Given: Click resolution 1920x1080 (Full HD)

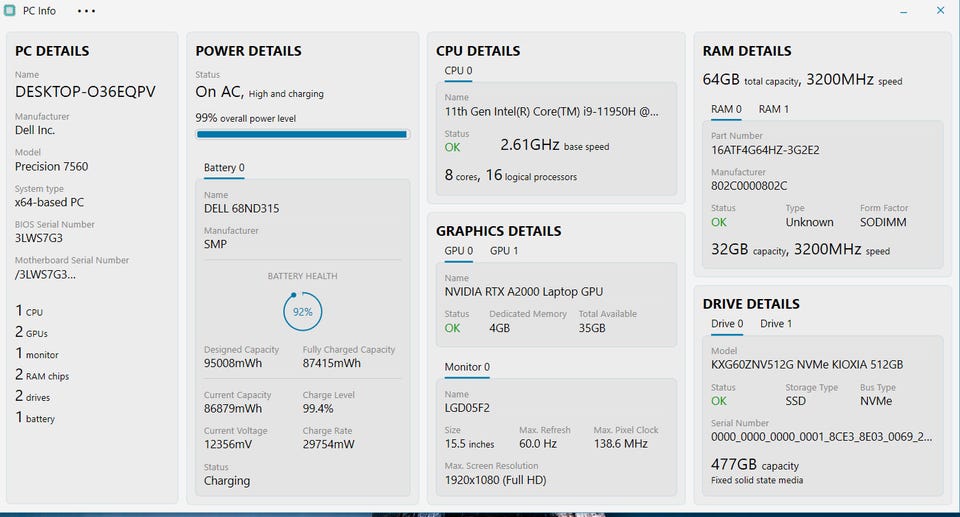Looking at the screenshot, I should [x=495, y=480].
